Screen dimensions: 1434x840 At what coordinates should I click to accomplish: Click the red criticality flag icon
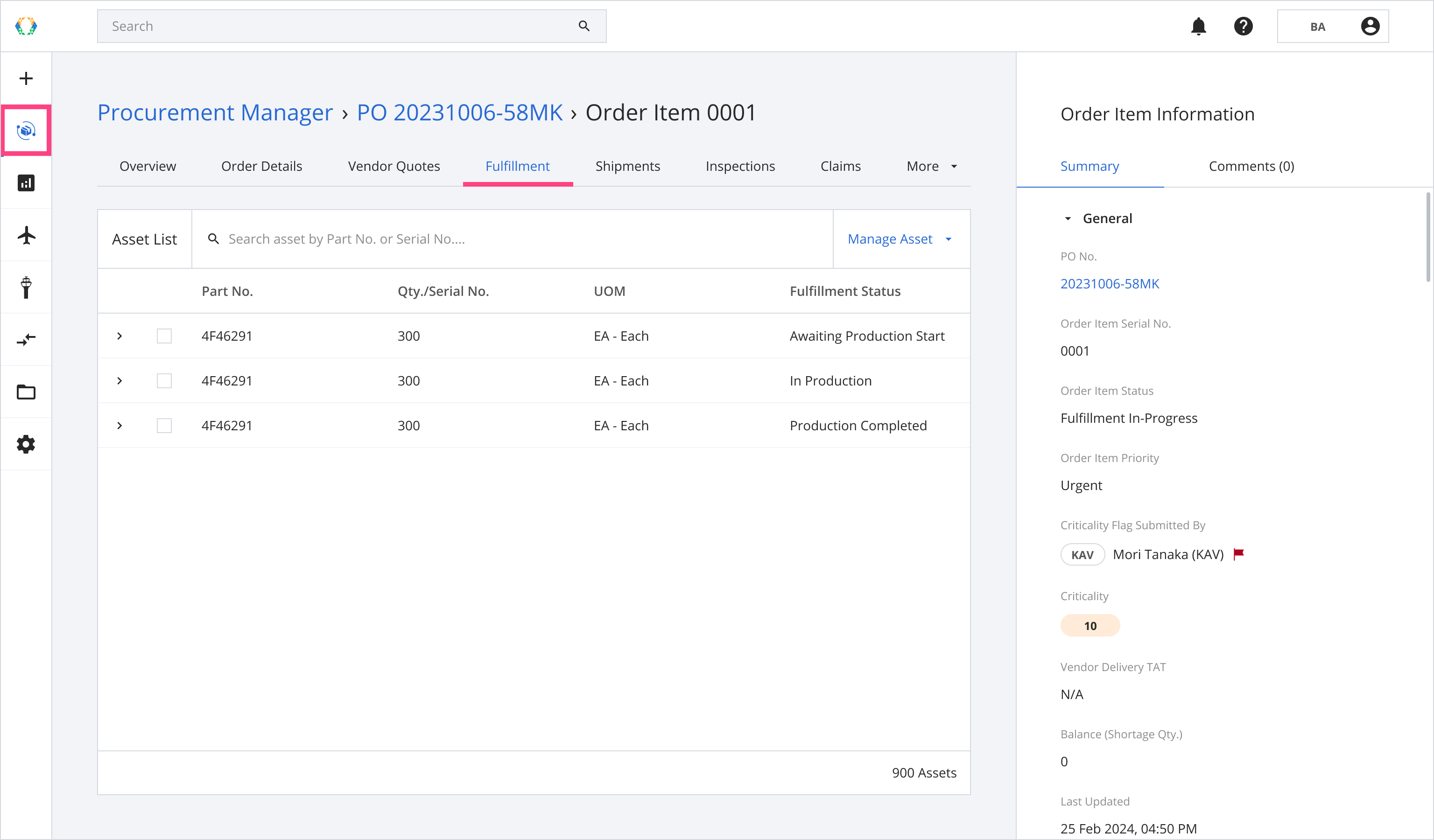pos(1239,554)
